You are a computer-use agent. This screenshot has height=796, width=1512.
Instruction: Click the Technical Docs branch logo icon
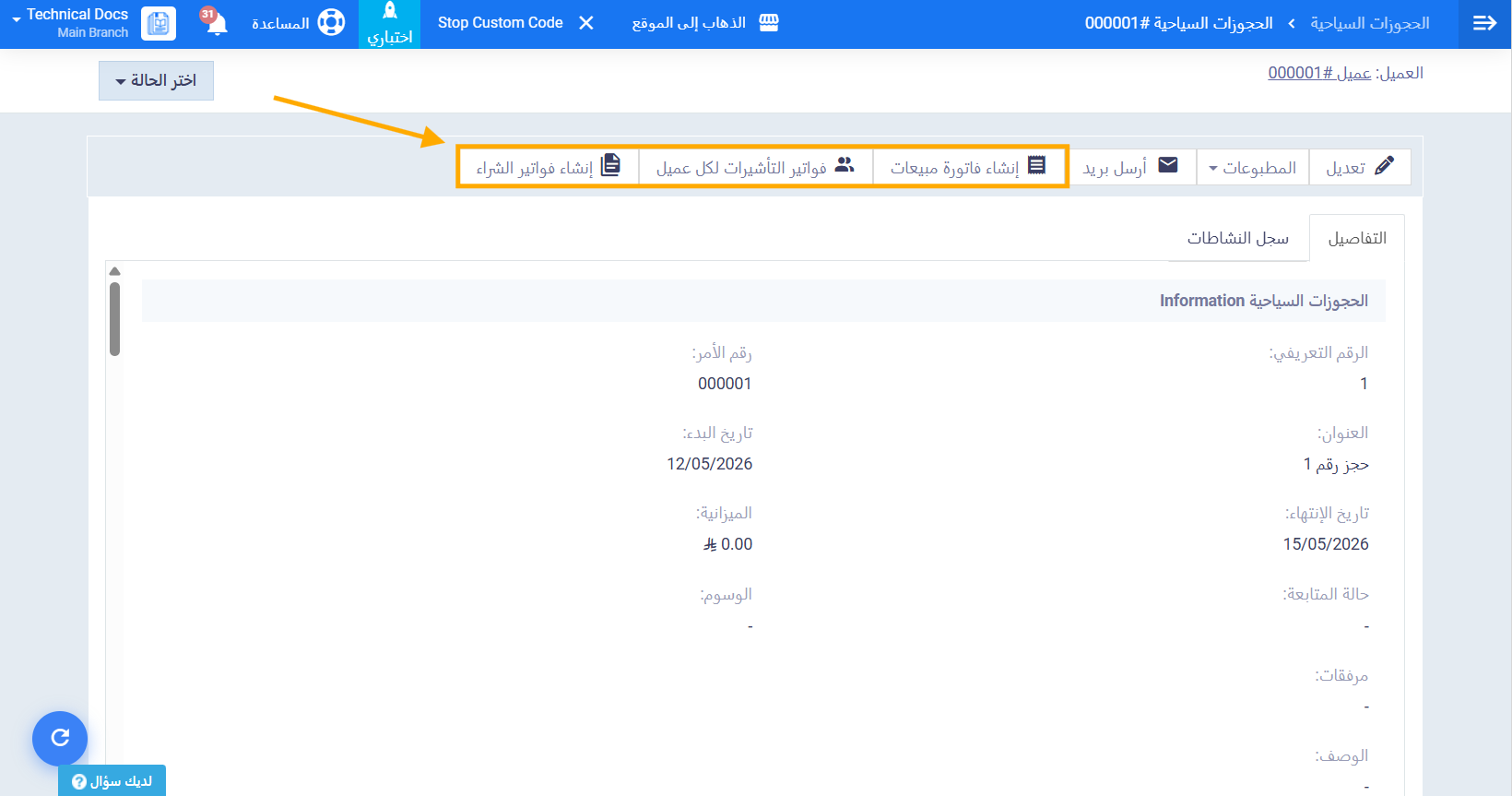(159, 23)
